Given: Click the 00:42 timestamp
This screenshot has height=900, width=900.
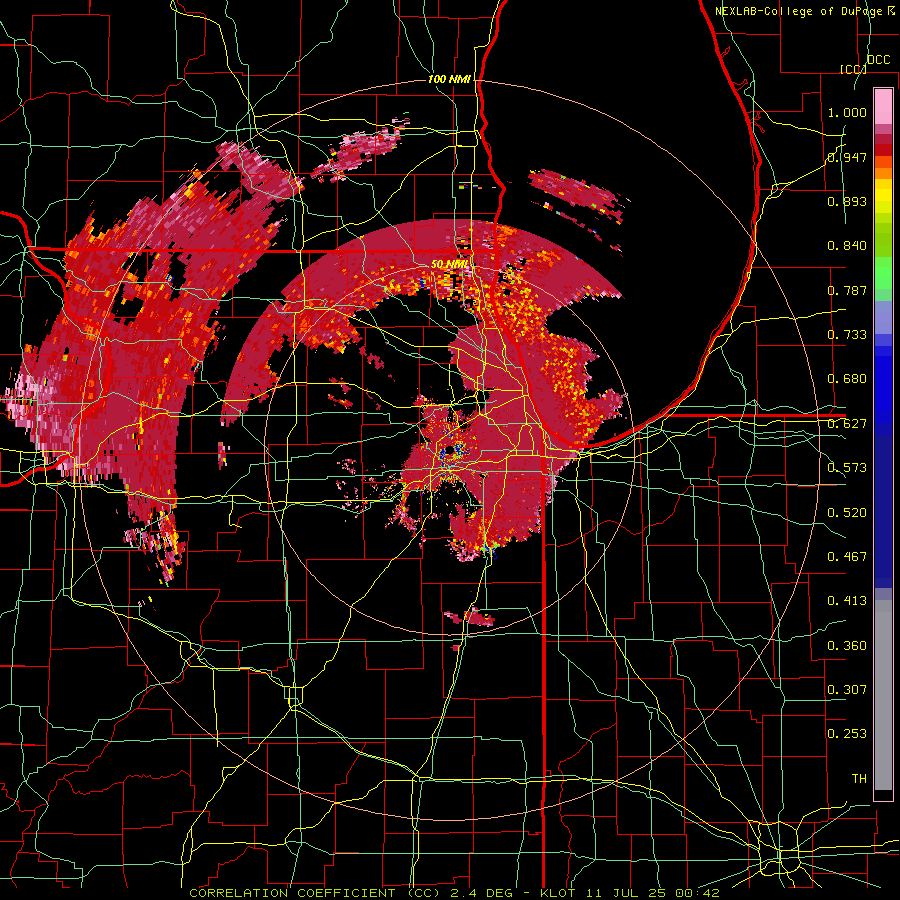Looking at the screenshot, I should (x=697, y=893).
